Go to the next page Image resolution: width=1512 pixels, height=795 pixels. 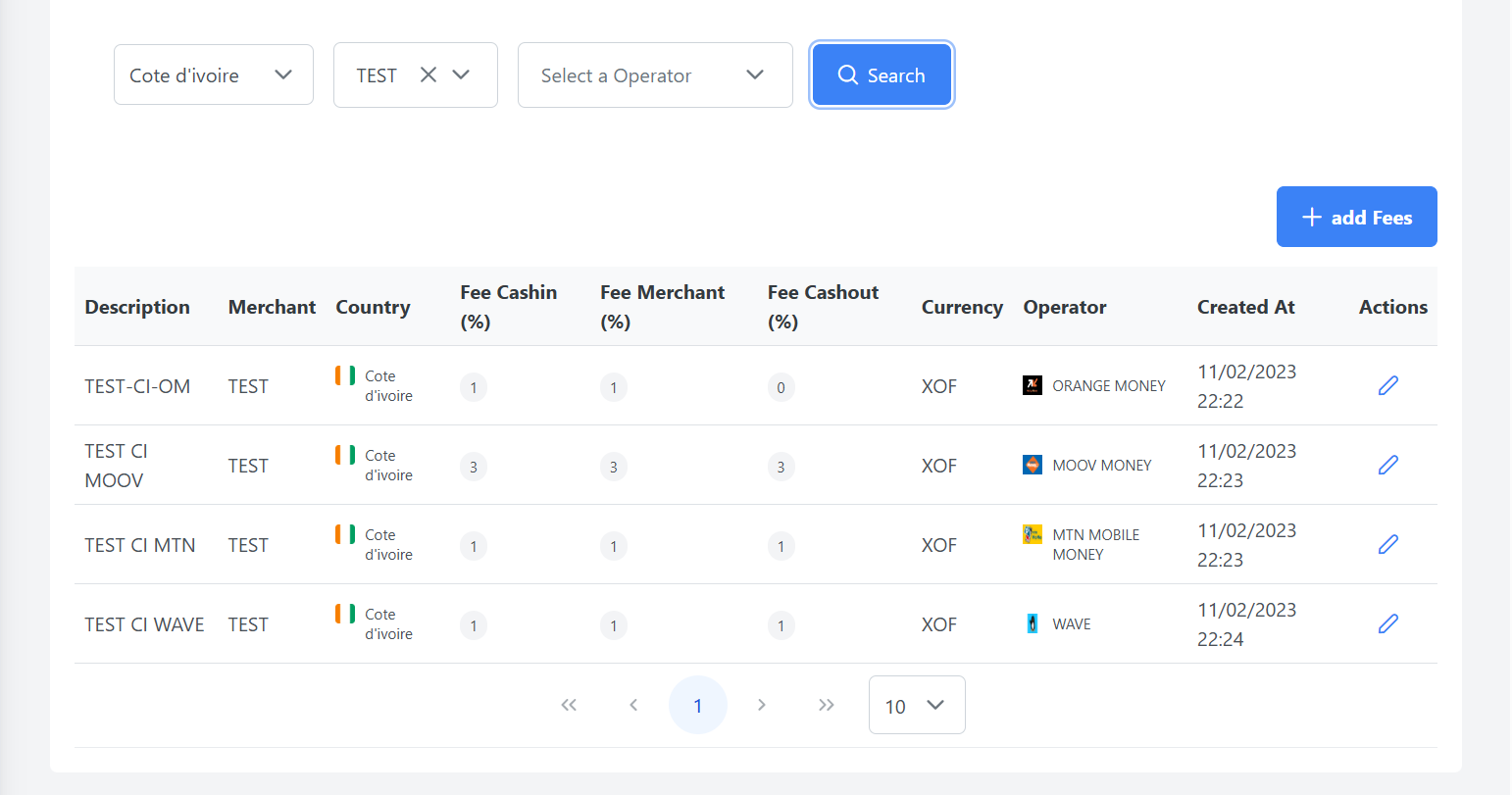click(762, 705)
